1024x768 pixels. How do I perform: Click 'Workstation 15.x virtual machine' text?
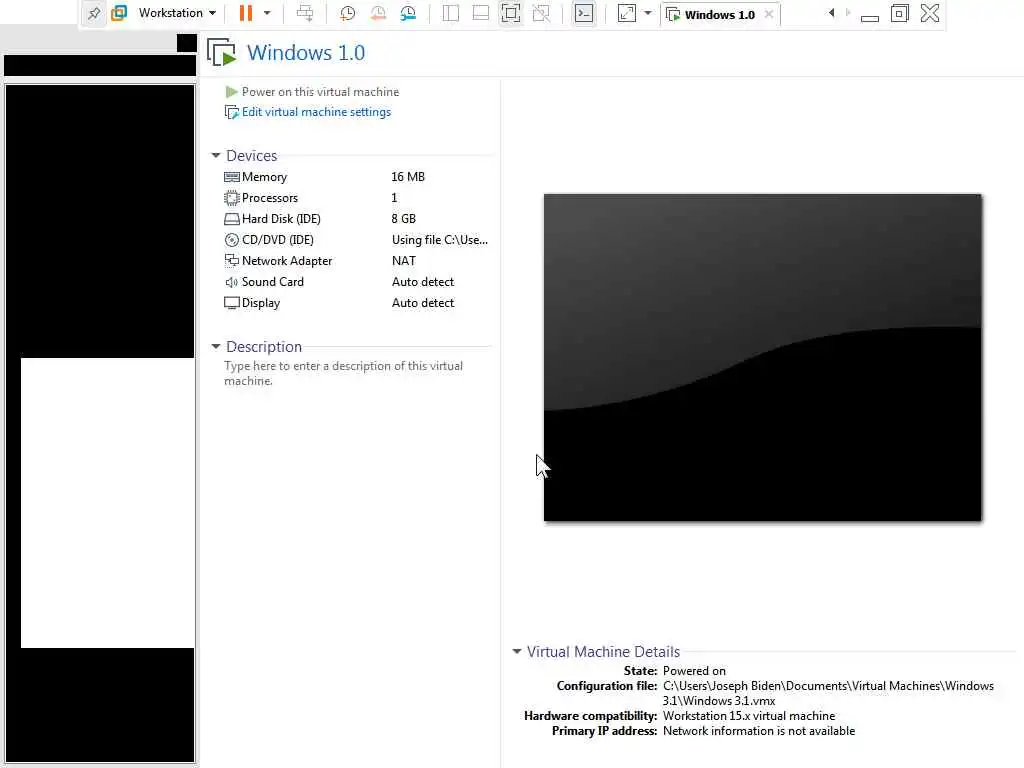748,716
